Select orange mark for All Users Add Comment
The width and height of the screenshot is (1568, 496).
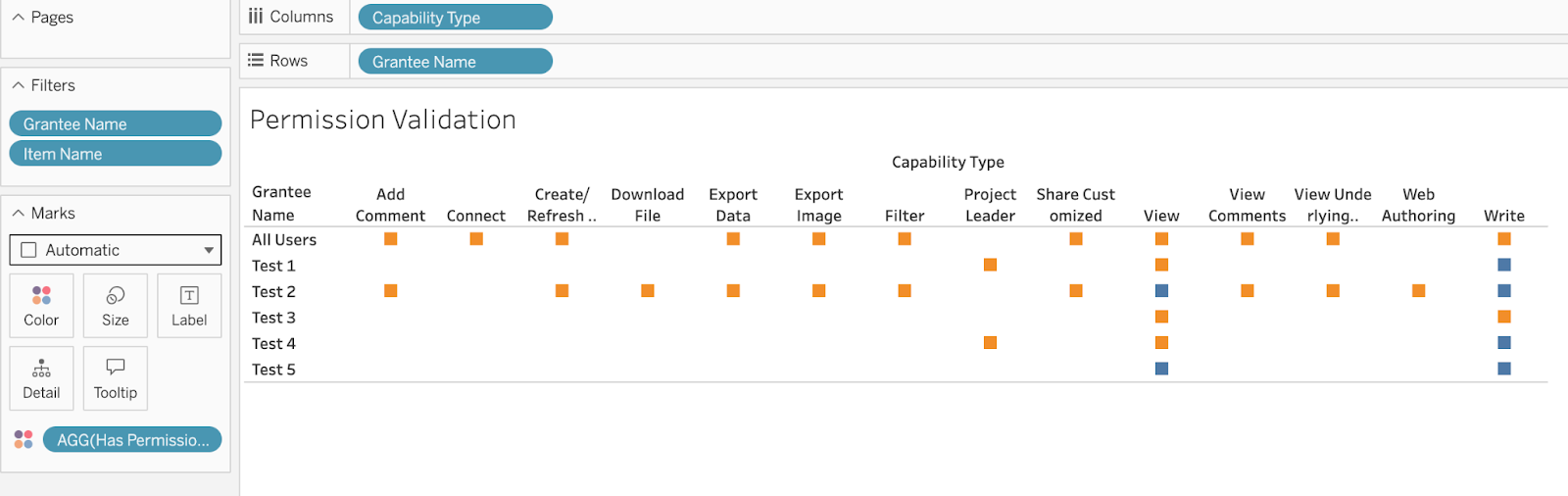point(390,239)
